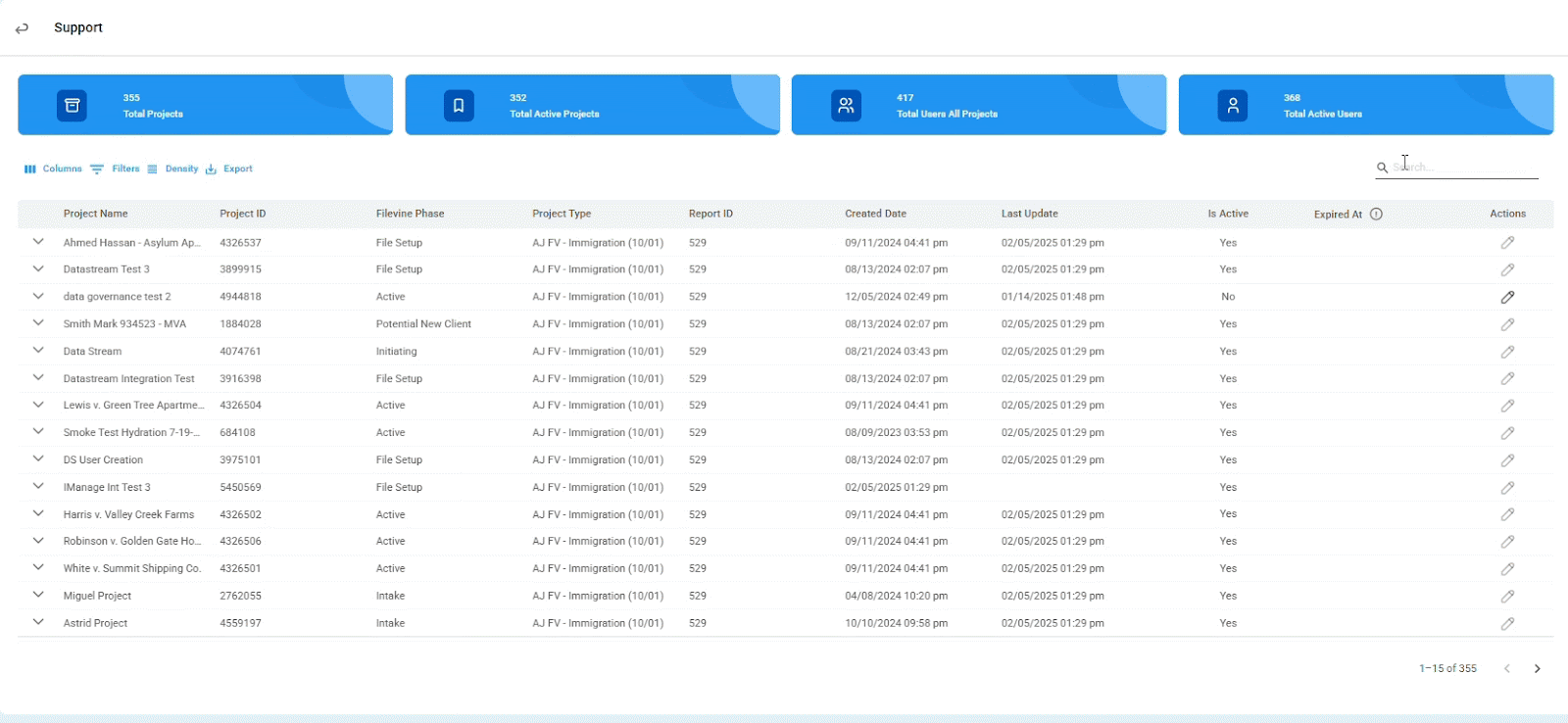This screenshot has width=1568, height=723.
Task: Click the 355 Total Projects card
Action: (205, 105)
